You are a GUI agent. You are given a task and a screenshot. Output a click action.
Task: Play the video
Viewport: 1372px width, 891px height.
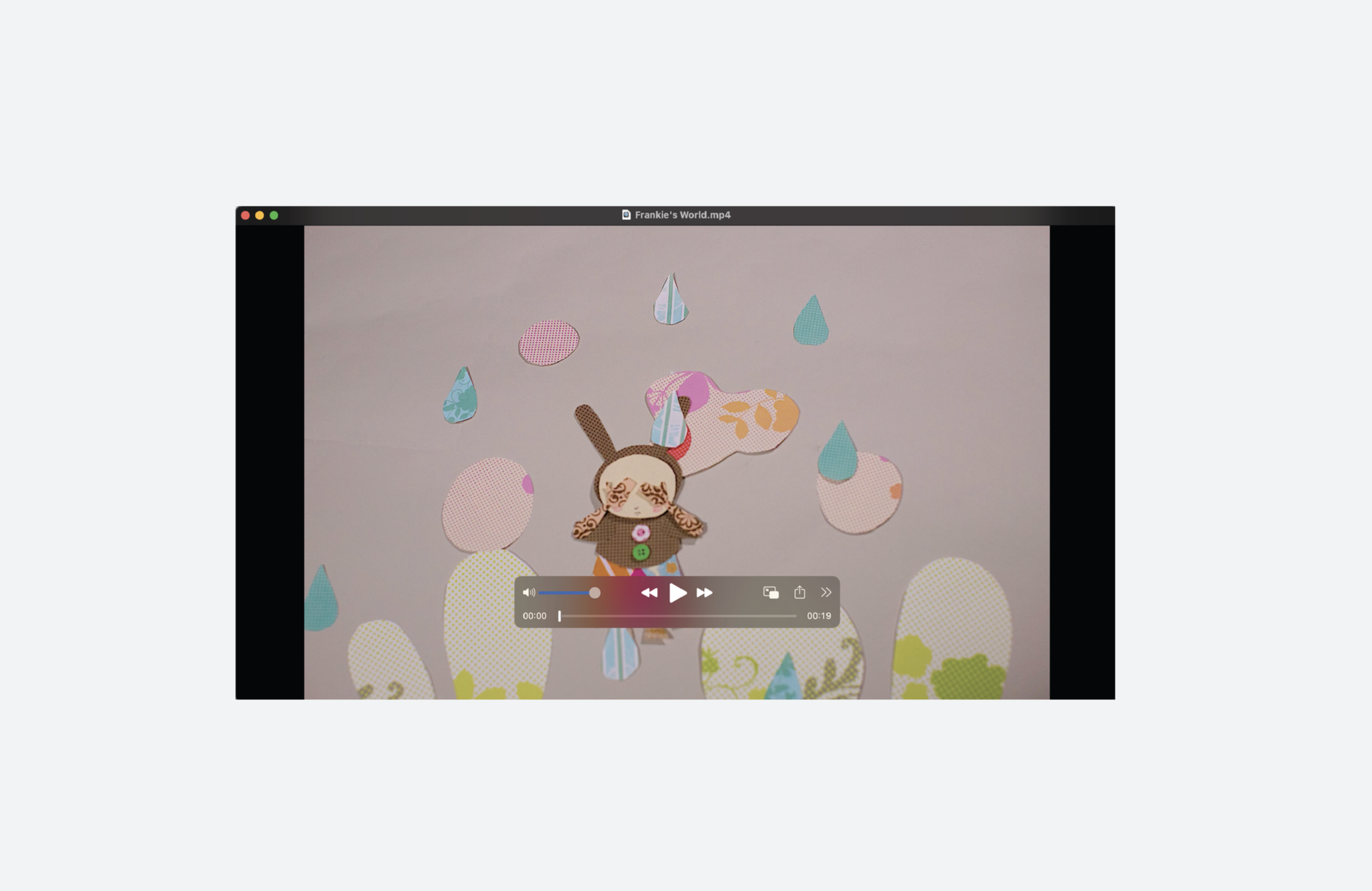678,593
